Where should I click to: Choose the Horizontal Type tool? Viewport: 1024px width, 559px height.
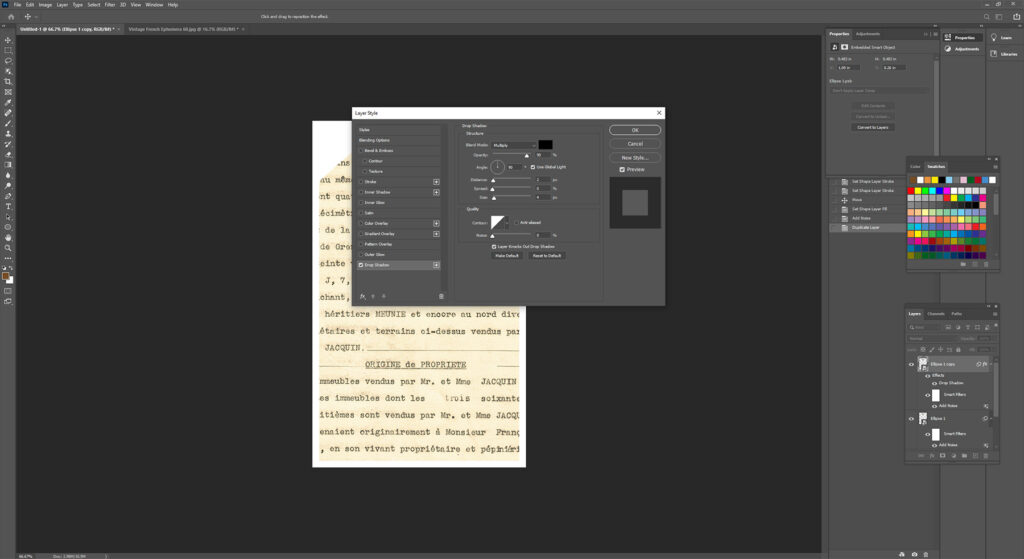click(x=8, y=206)
